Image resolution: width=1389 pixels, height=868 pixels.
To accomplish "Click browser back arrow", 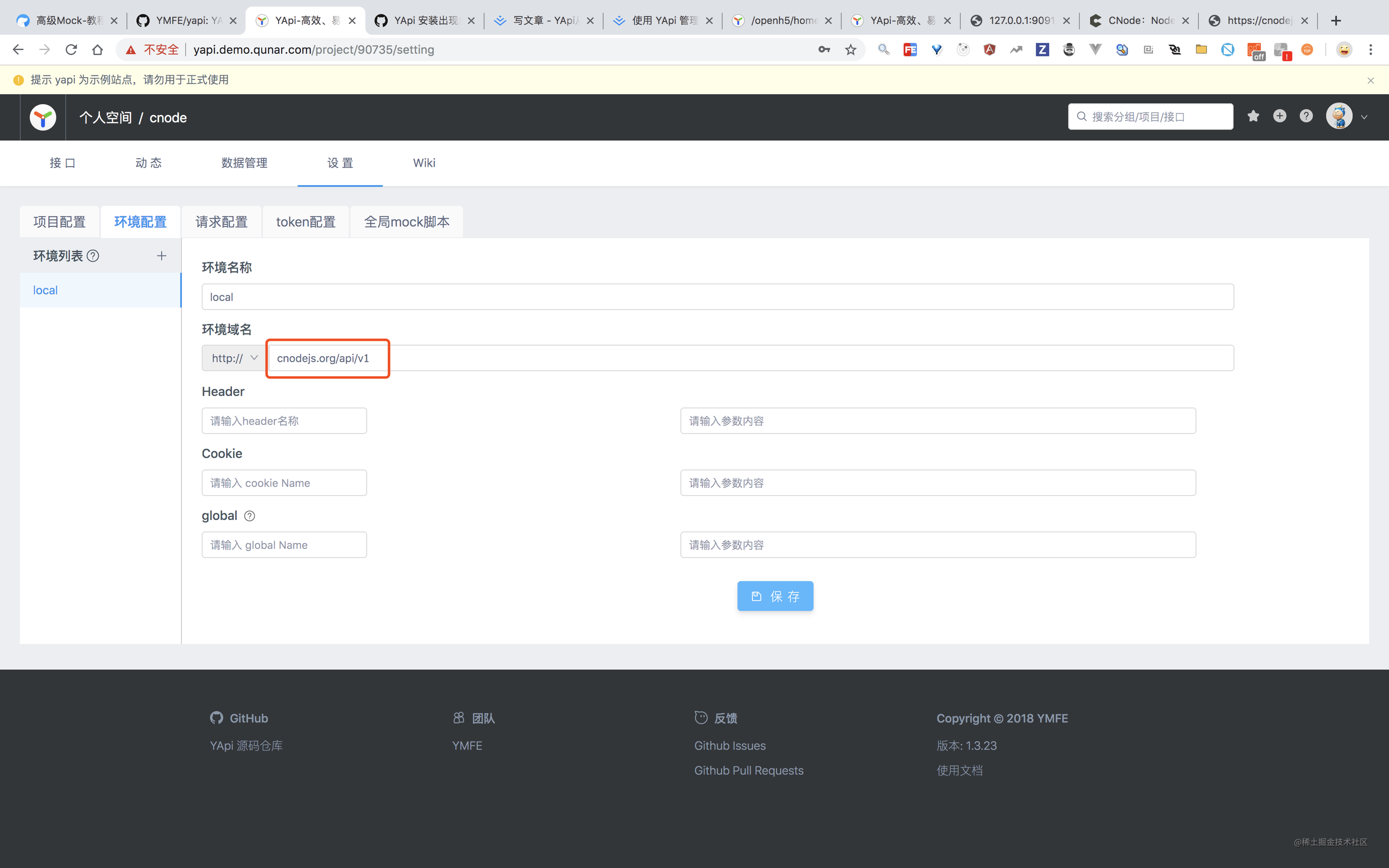I will (18, 50).
